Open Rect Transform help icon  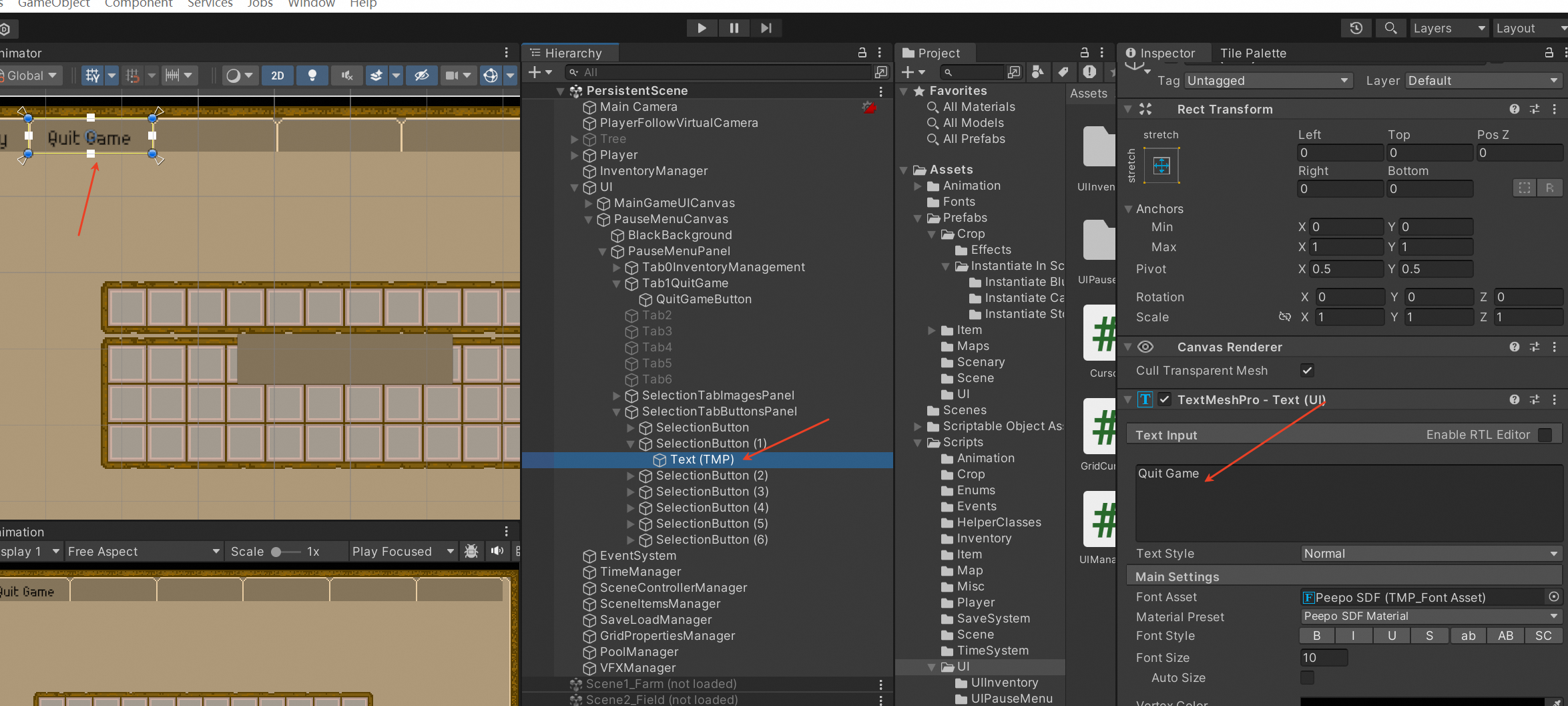click(x=1515, y=109)
